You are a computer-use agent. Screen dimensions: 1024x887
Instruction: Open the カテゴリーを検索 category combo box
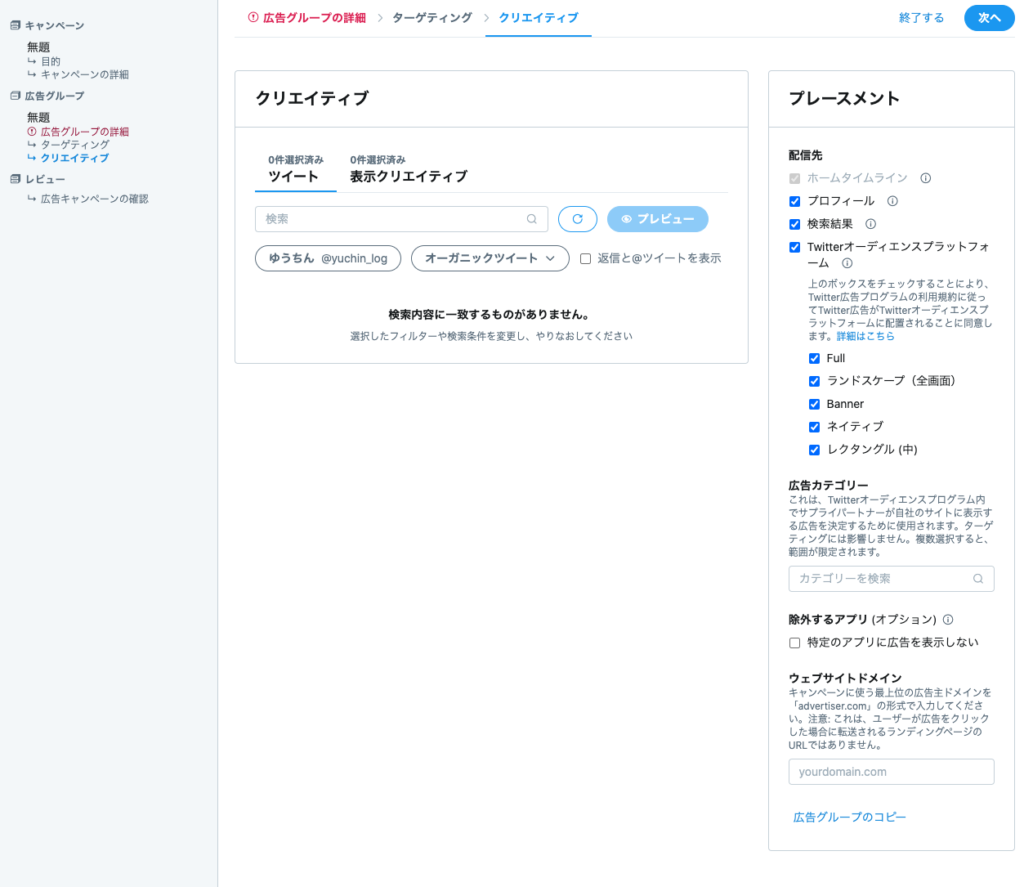[890, 578]
